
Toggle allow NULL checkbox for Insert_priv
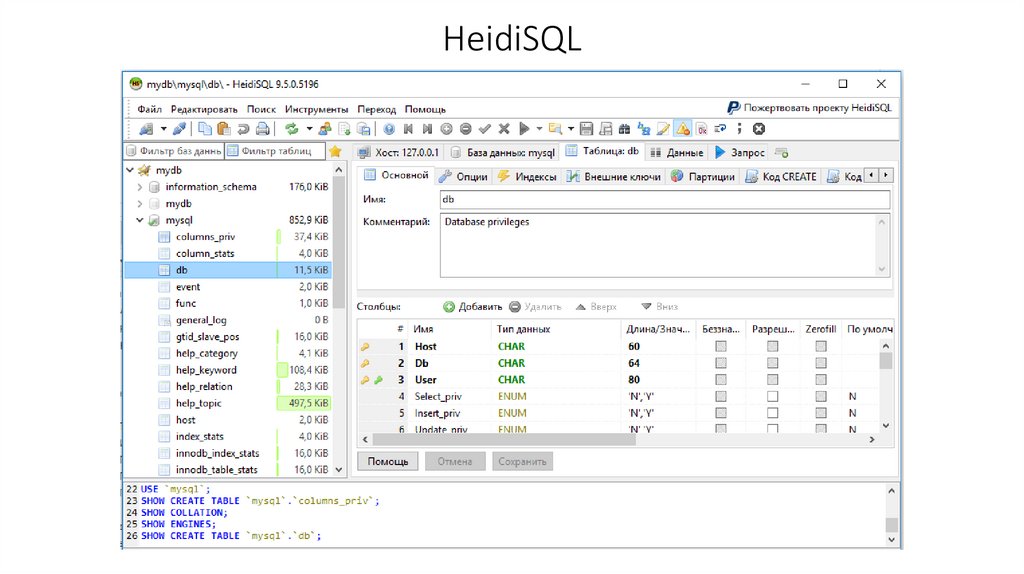[x=773, y=413]
